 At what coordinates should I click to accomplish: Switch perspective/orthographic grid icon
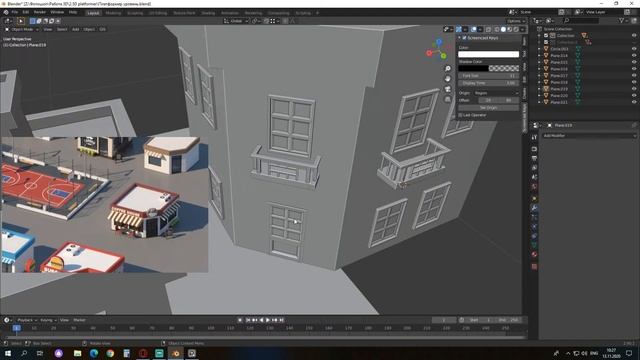[448, 99]
